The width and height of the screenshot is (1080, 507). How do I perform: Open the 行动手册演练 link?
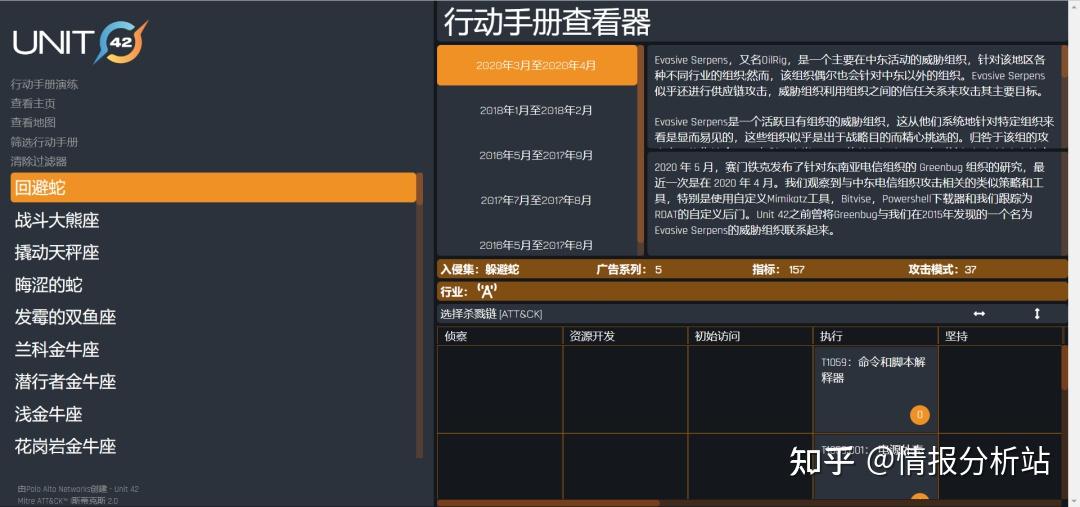click(x=45, y=84)
